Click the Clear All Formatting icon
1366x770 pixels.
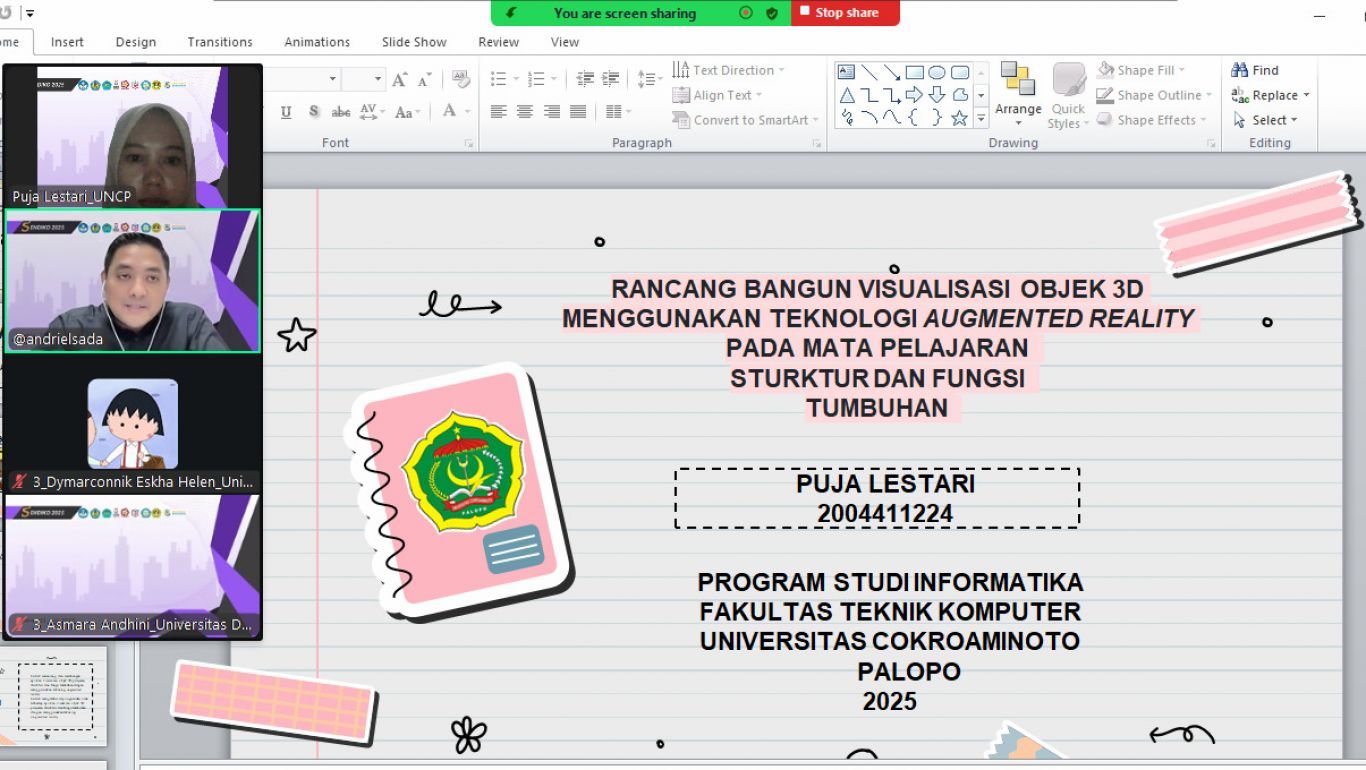(461, 80)
